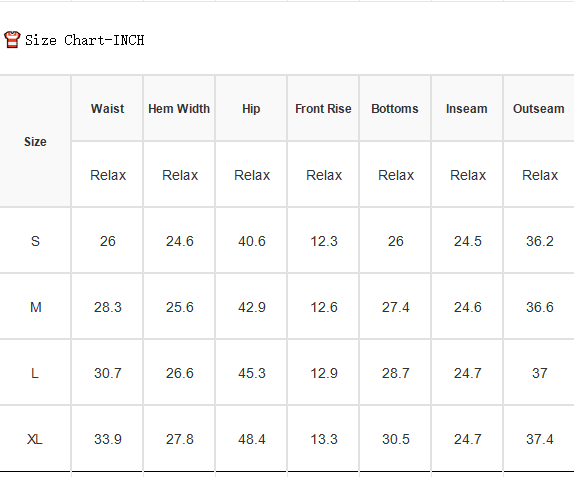Viewport: 574px width, 477px height.
Task: Select the Hem Width column header
Action: click(179, 108)
